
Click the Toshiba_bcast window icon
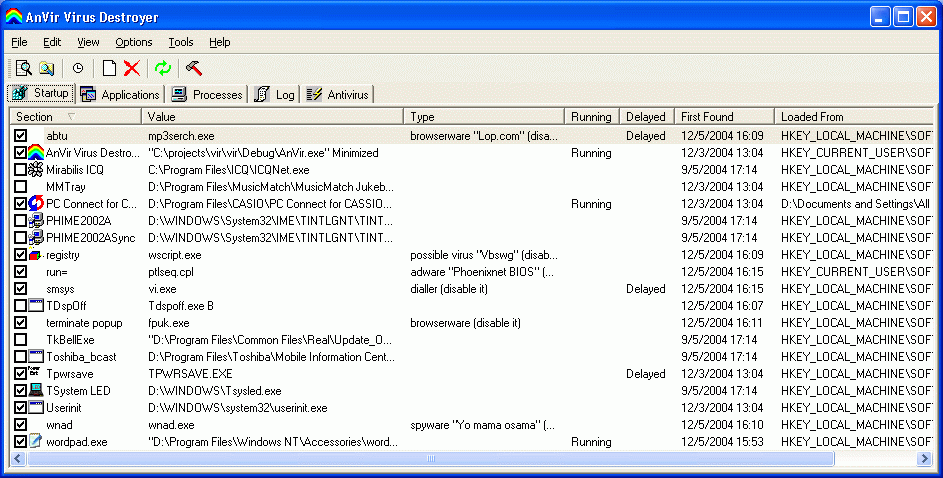coord(35,357)
